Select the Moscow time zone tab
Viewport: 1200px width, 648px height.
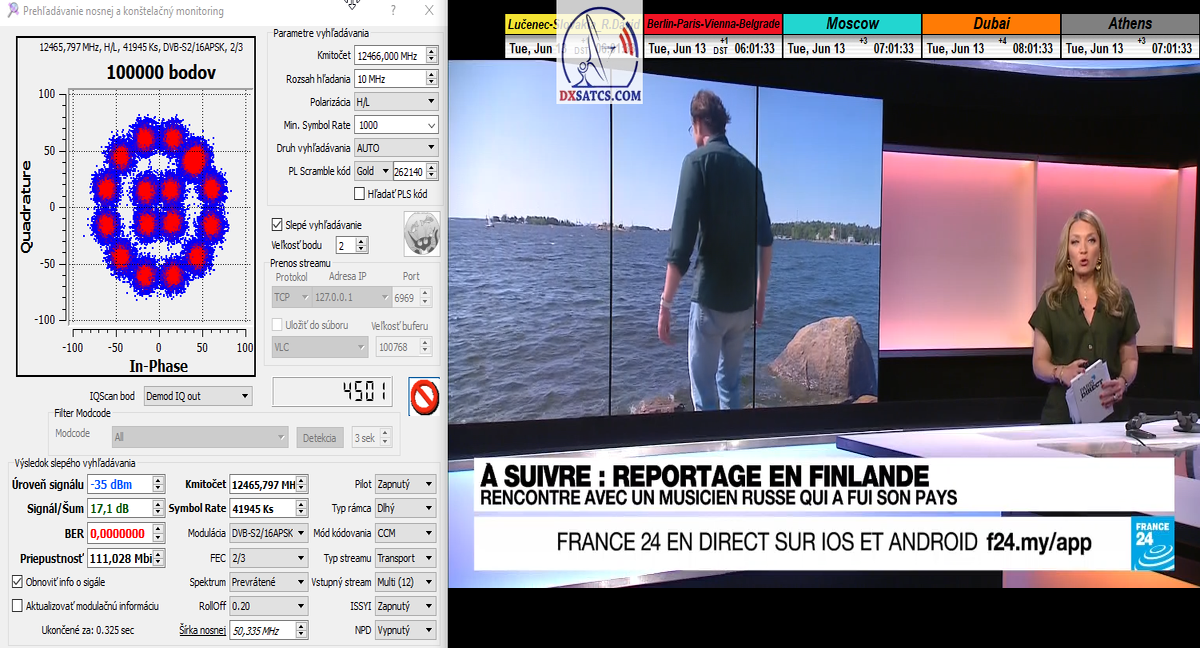852,23
